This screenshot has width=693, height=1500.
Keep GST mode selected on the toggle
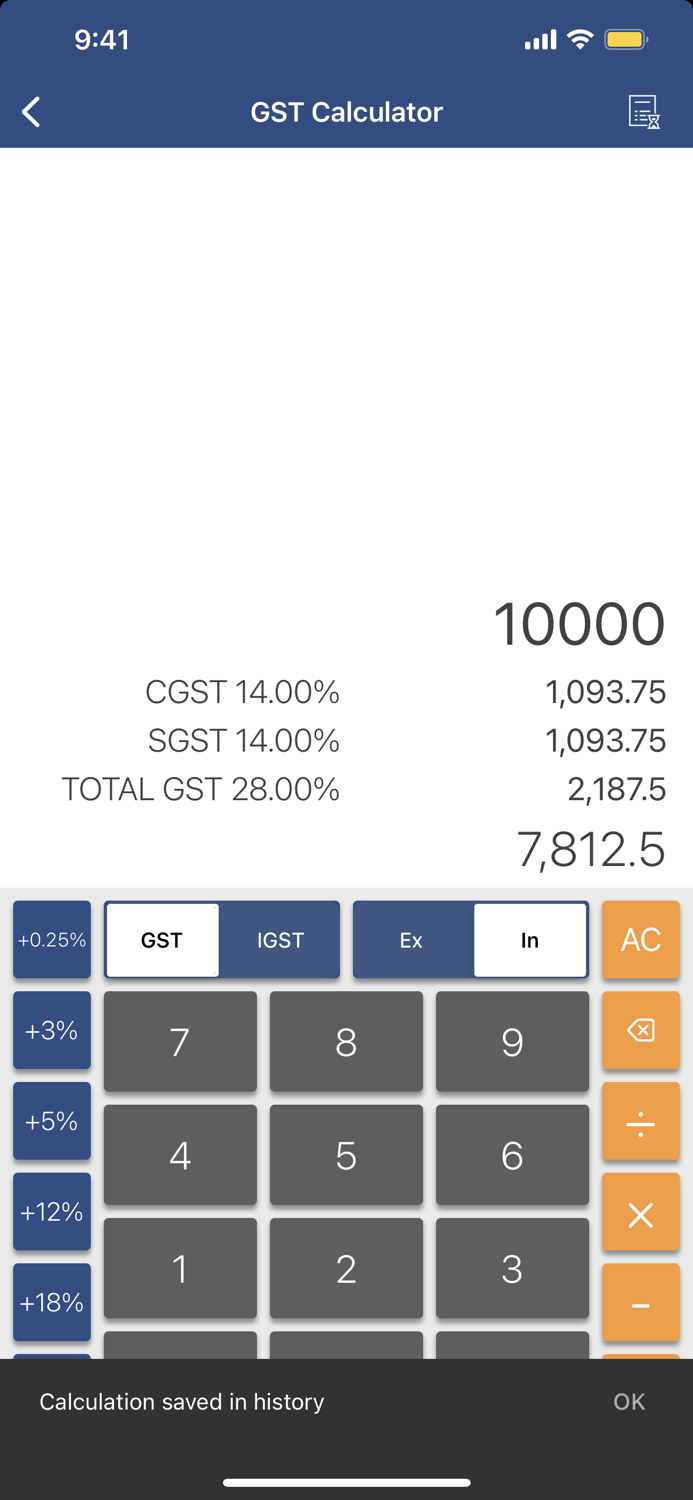coord(163,939)
